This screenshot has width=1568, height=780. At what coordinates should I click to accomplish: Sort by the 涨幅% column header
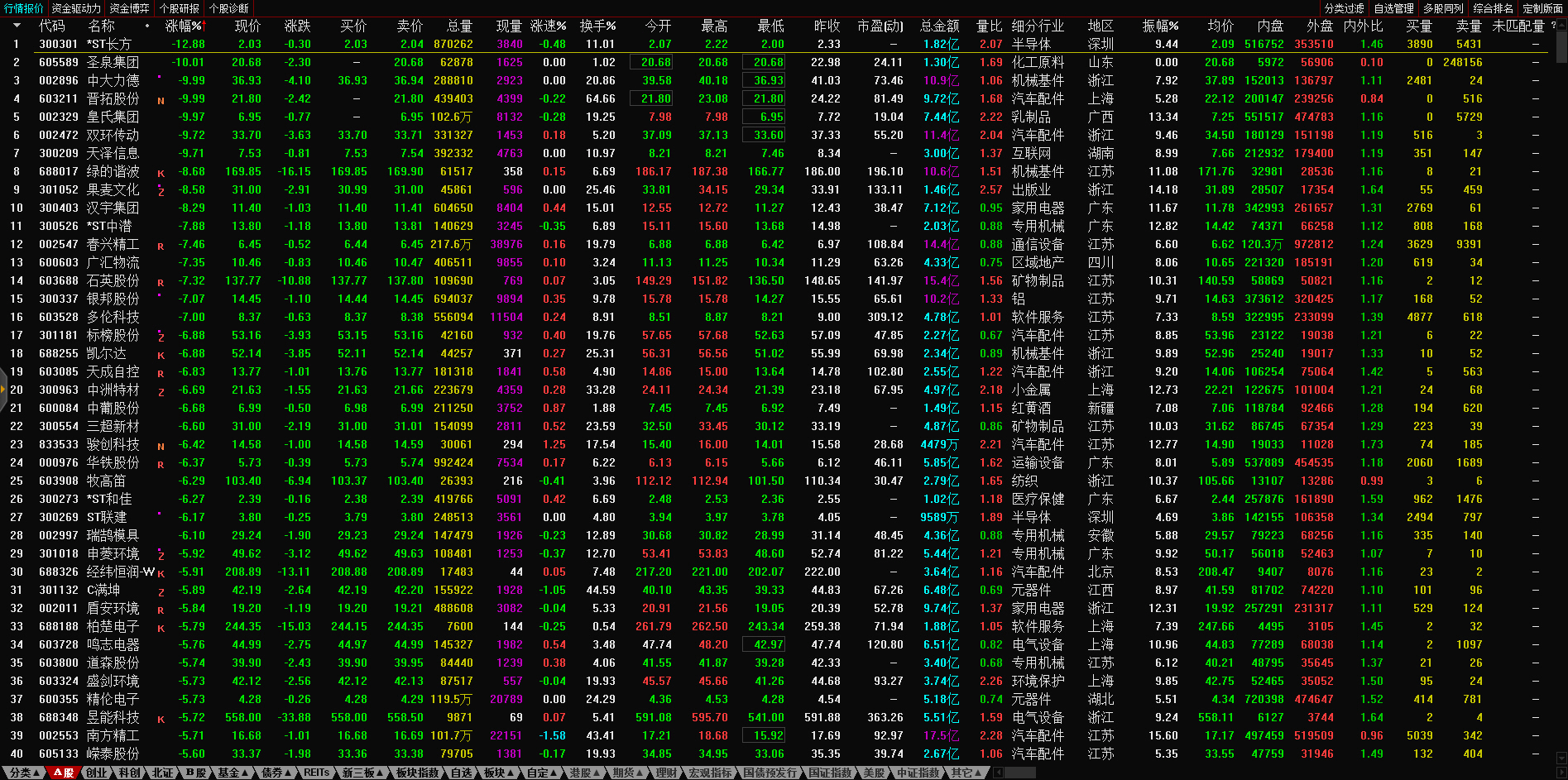[x=184, y=26]
